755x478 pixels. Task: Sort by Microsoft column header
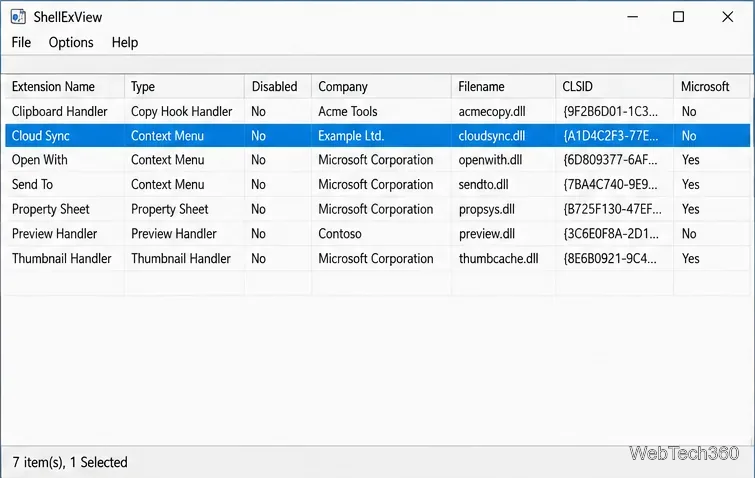point(711,87)
